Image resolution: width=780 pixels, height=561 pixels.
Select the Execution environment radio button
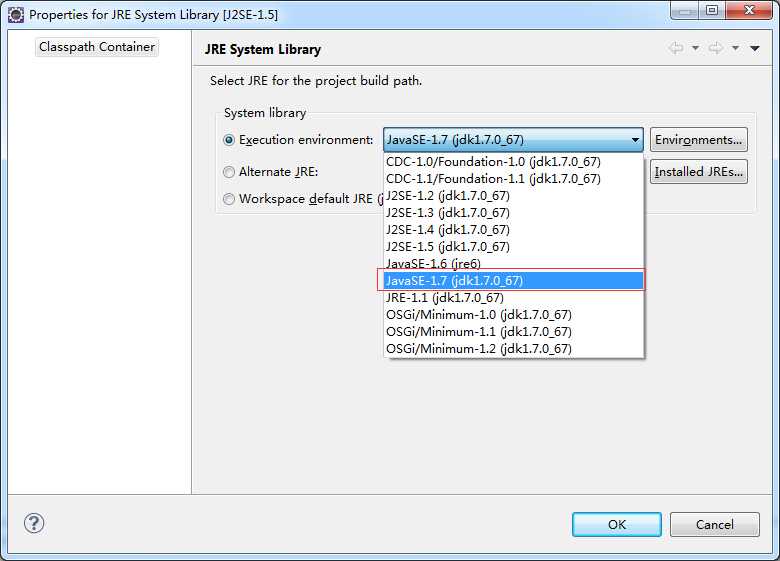click(x=229, y=140)
